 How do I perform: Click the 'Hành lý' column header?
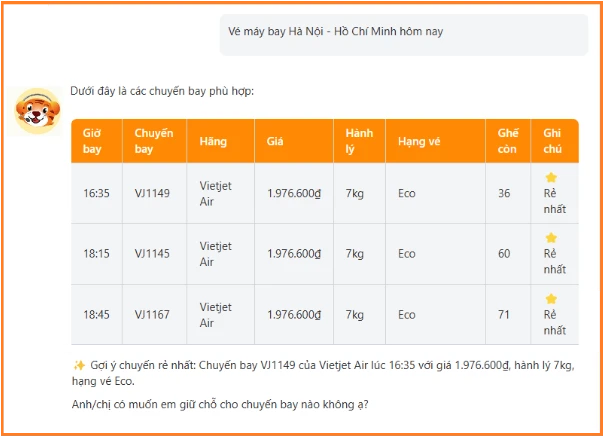[359, 141]
